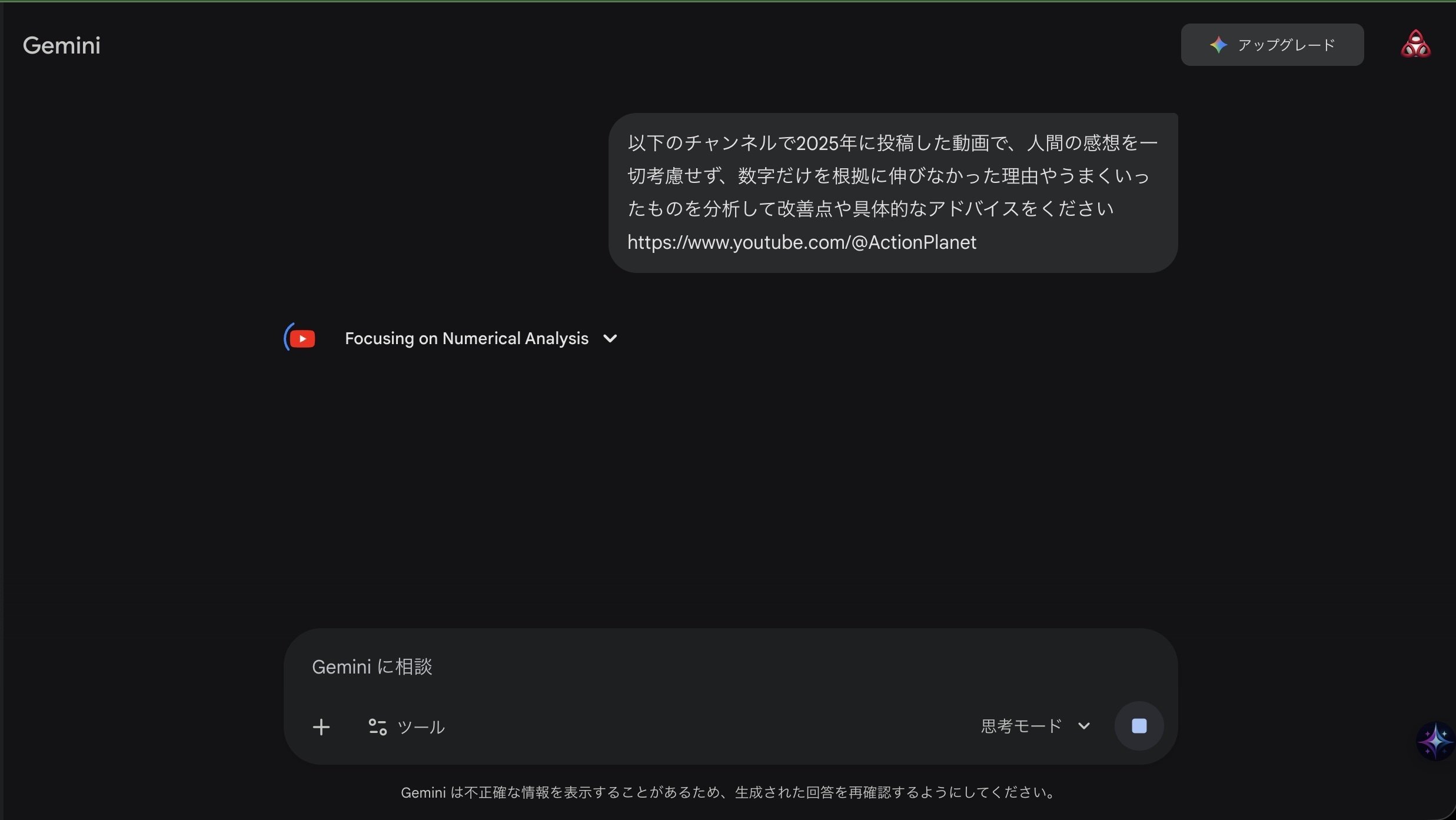The width and height of the screenshot is (1456, 820).
Task: Click the Gemini sparkle icon in bottom corner
Action: (1436, 740)
